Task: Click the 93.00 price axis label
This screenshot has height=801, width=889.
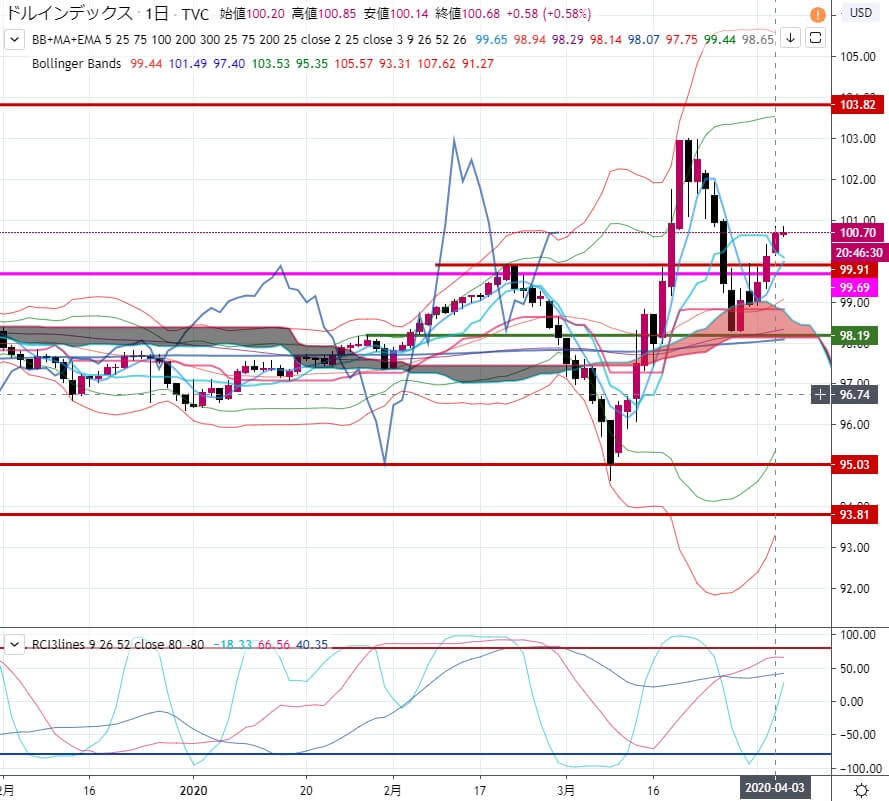Action: point(854,548)
